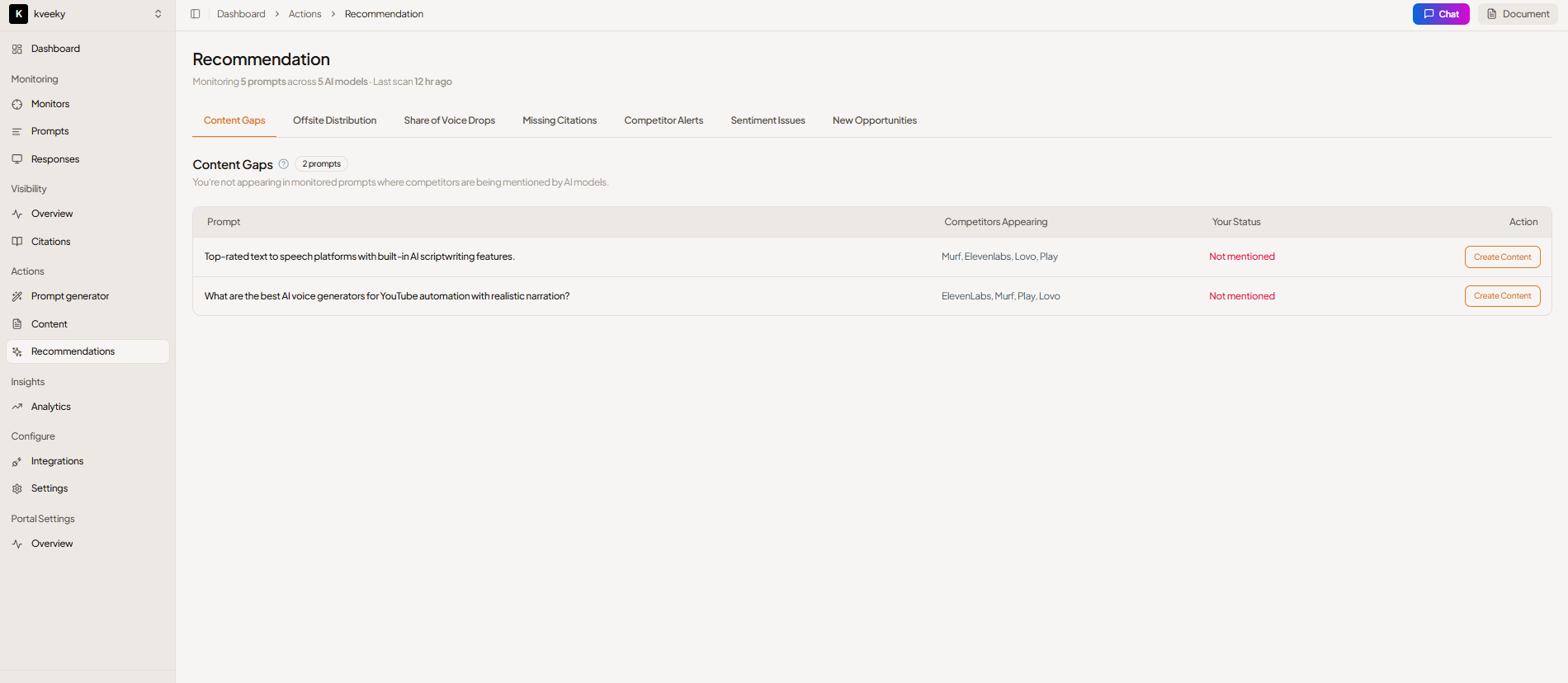Image resolution: width=1568 pixels, height=683 pixels.
Task: Switch to the Competitor Alerts tab
Action: [664, 120]
